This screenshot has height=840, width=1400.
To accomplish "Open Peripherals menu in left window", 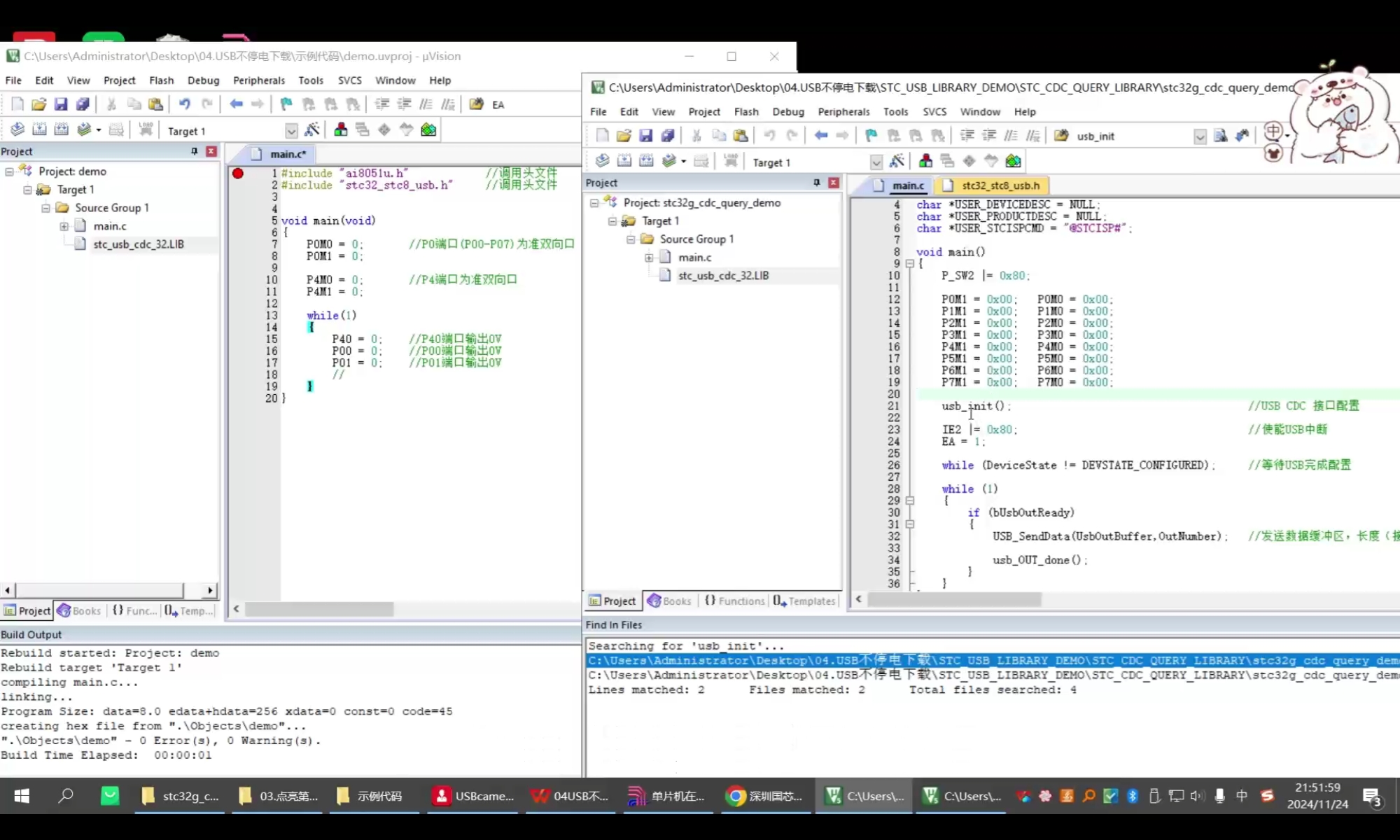I will (x=258, y=80).
